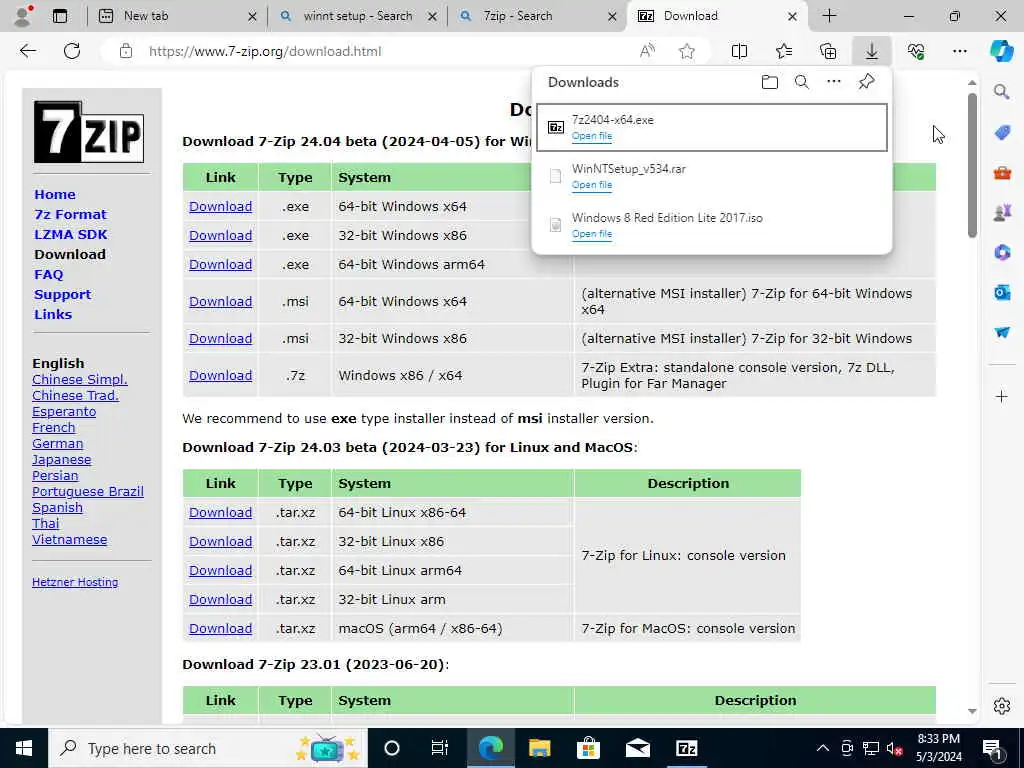Viewport: 1024px width, 768px height.
Task: Open the 7-Zip taskbar icon
Action: 686,748
